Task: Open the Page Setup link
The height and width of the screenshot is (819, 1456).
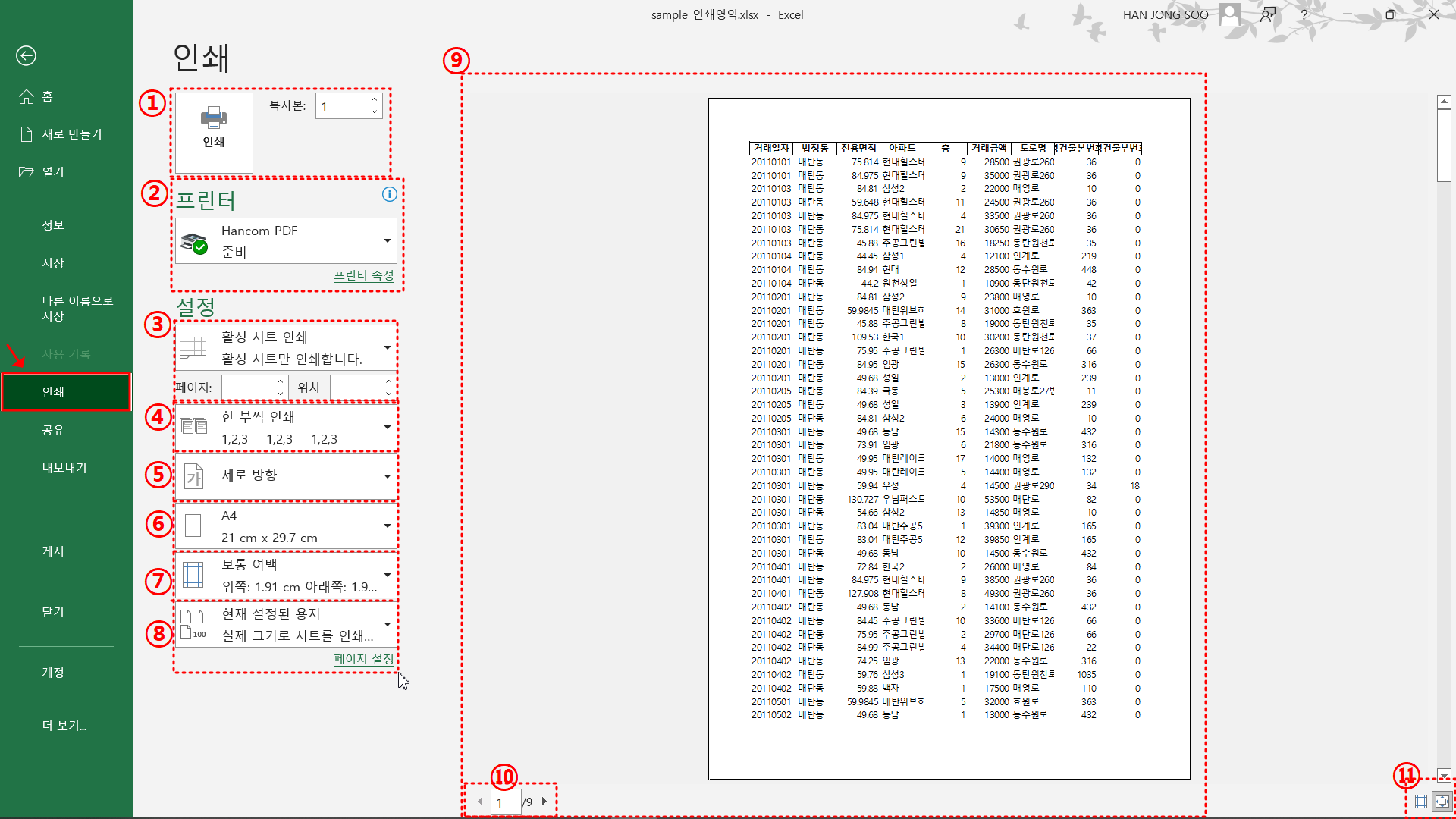Action: pos(363,659)
